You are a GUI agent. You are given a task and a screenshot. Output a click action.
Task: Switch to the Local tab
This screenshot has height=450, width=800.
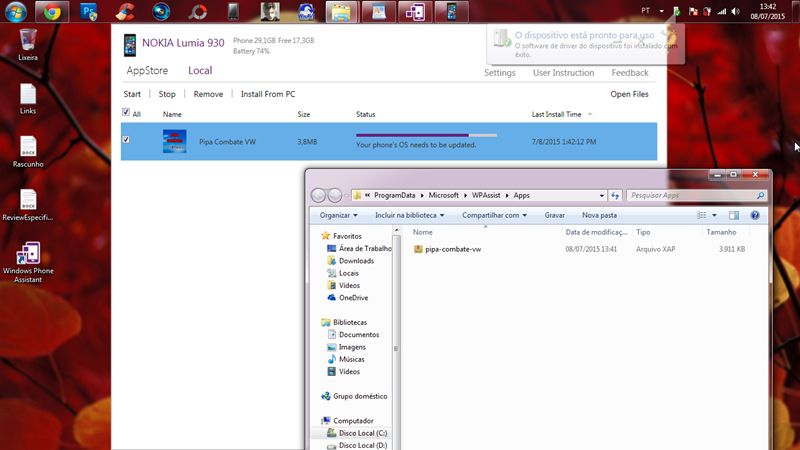point(200,70)
